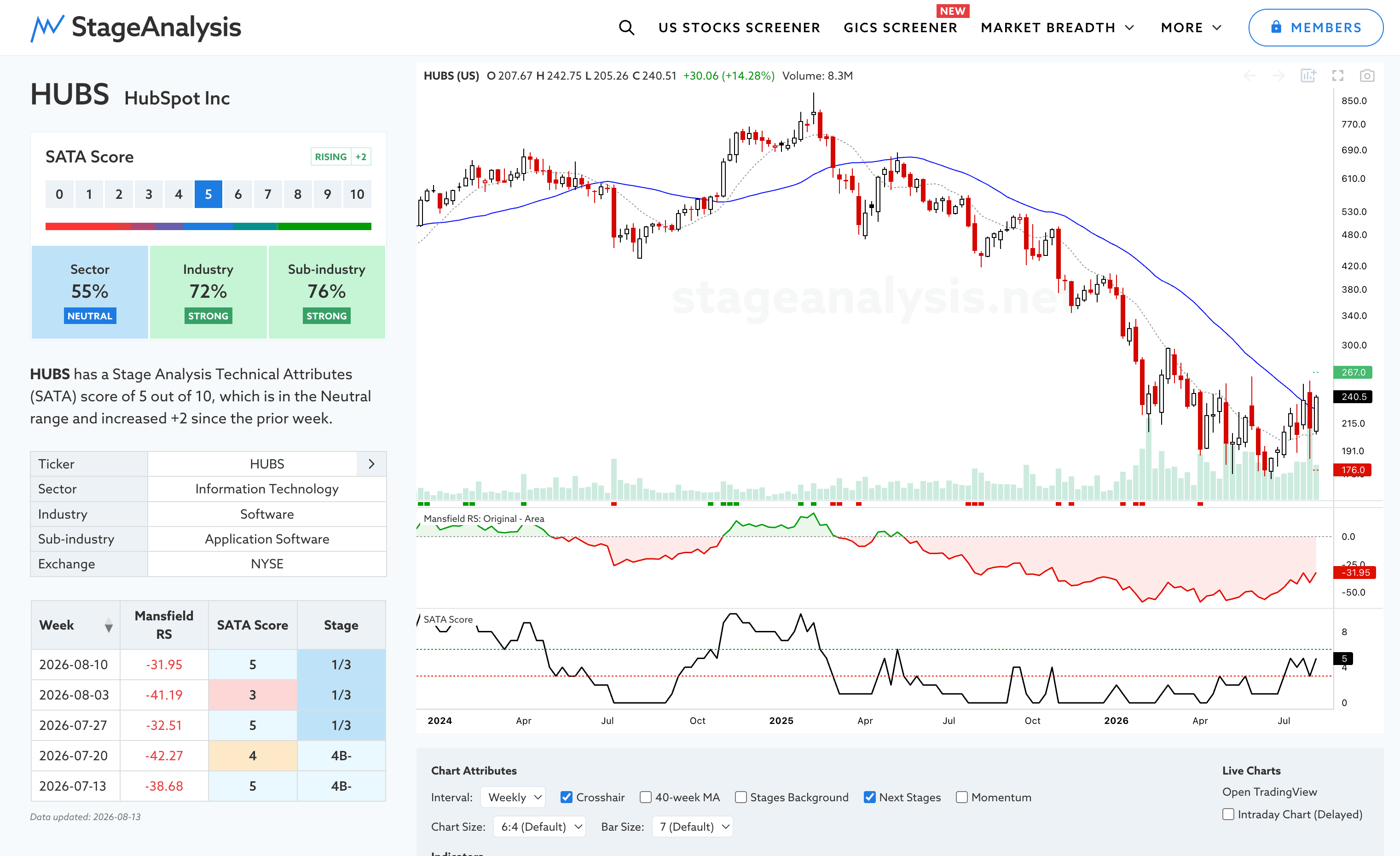The image size is (1400, 856).
Task: Toggle the Stages Background checkbox
Action: click(x=741, y=797)
